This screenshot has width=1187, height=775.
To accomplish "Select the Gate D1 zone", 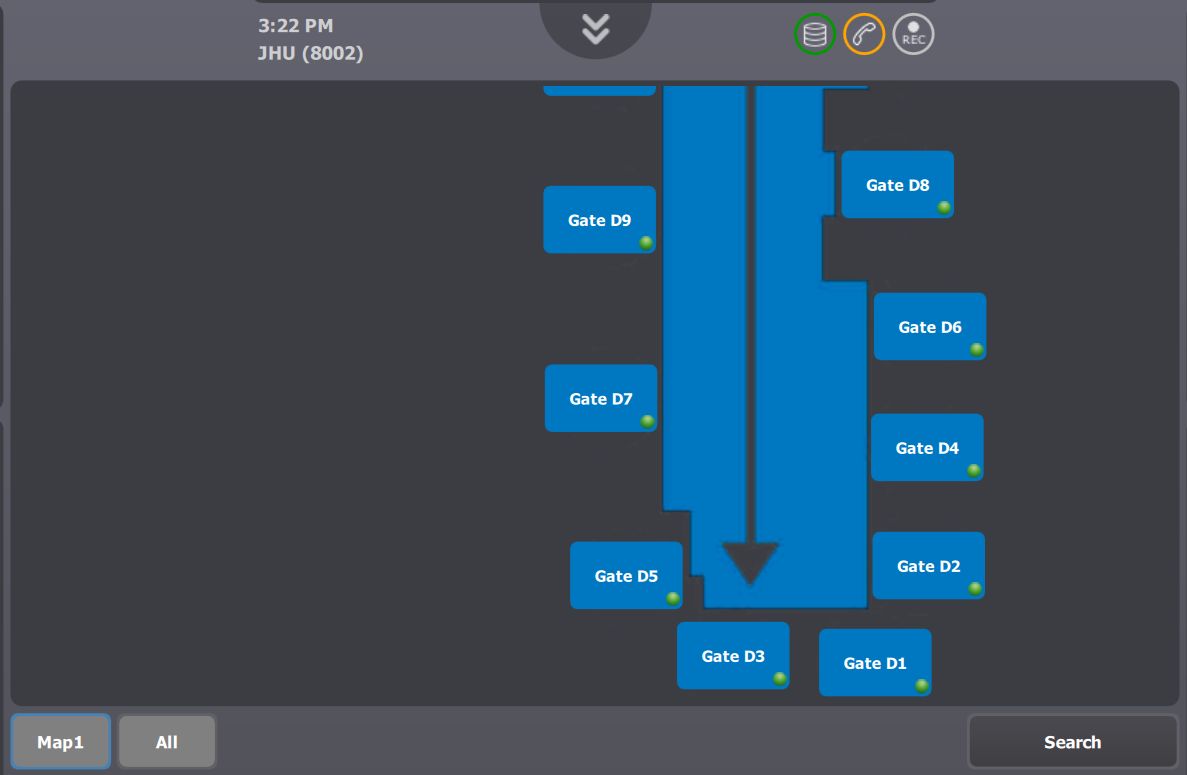I will pyautogui.click(x=875, y=662).
